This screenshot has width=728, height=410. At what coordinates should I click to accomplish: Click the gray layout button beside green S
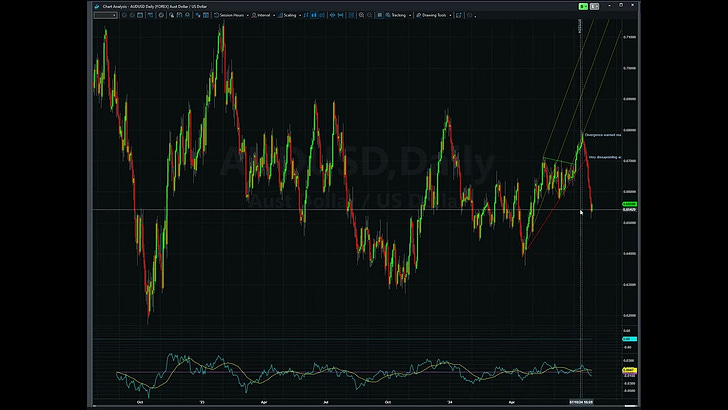pyautogui.click(x=594, y=7)
